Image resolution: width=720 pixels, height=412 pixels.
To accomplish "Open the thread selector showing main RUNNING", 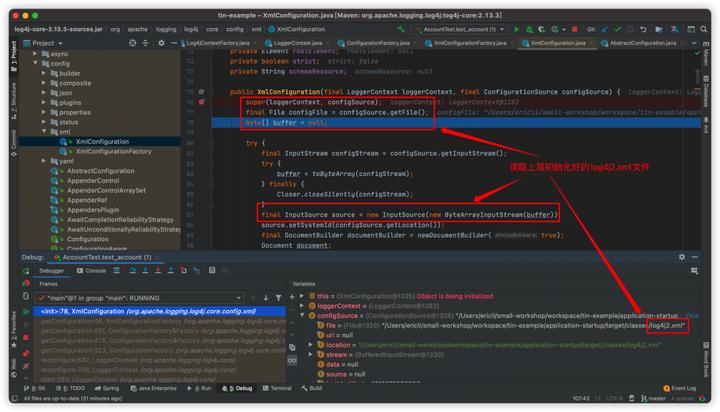I will [140, 298].
